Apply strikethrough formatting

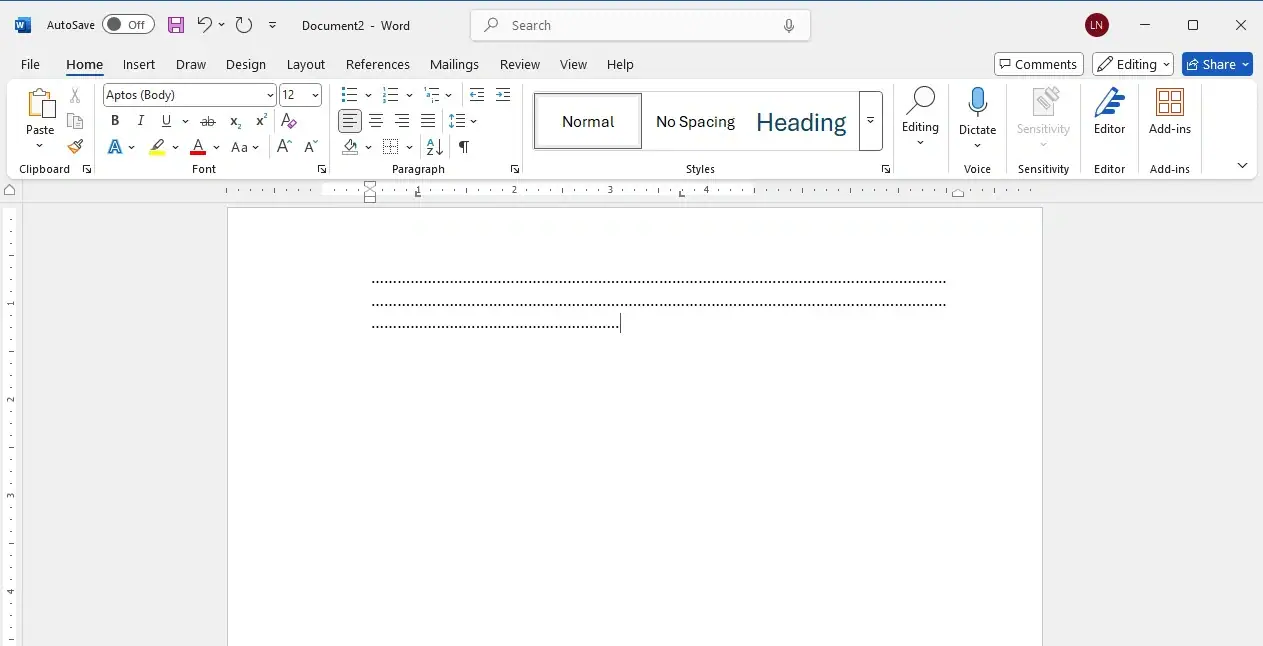pyautogui.click(x=208, y=121)
